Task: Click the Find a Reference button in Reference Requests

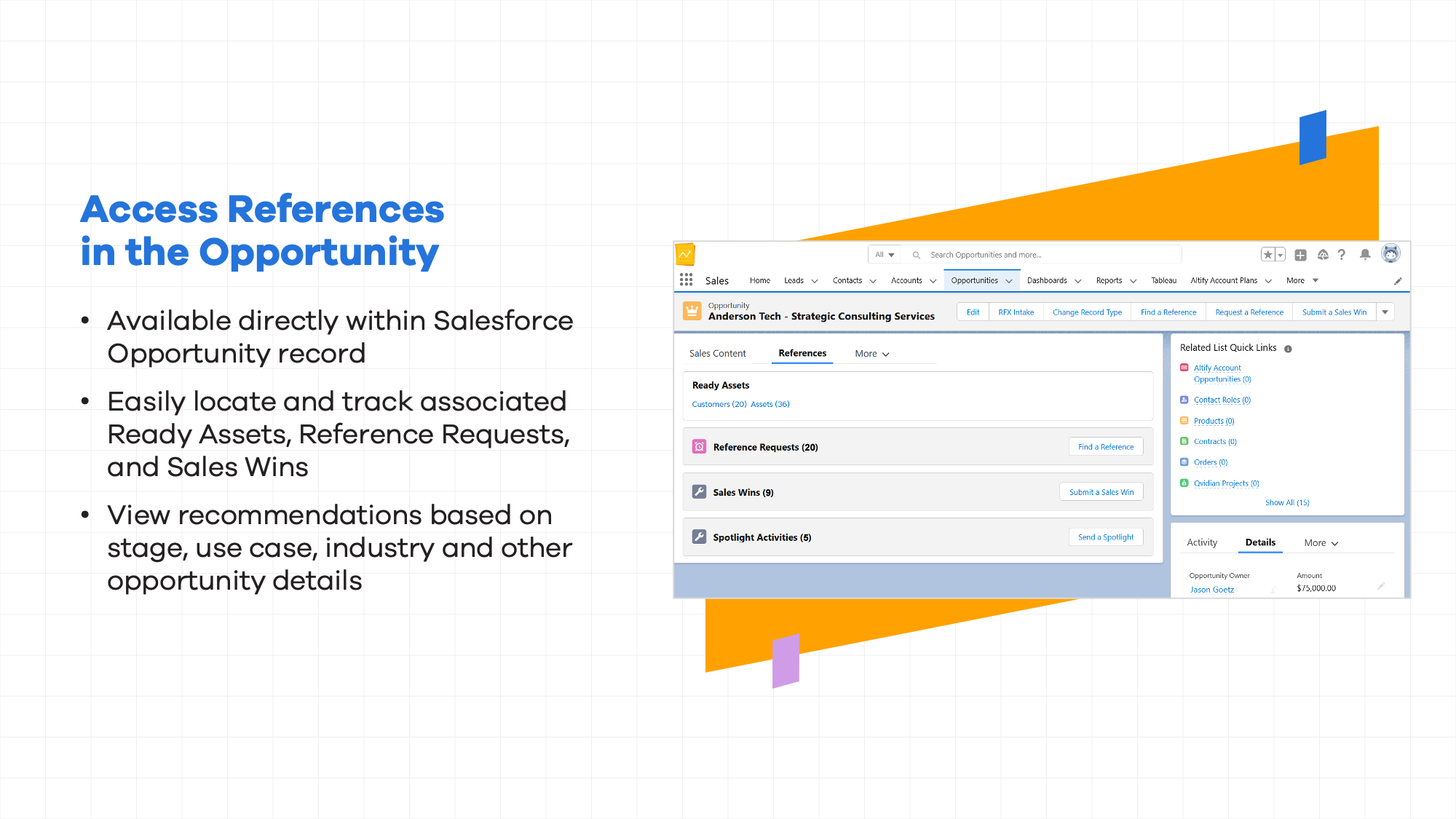Action: point(1105,447)
